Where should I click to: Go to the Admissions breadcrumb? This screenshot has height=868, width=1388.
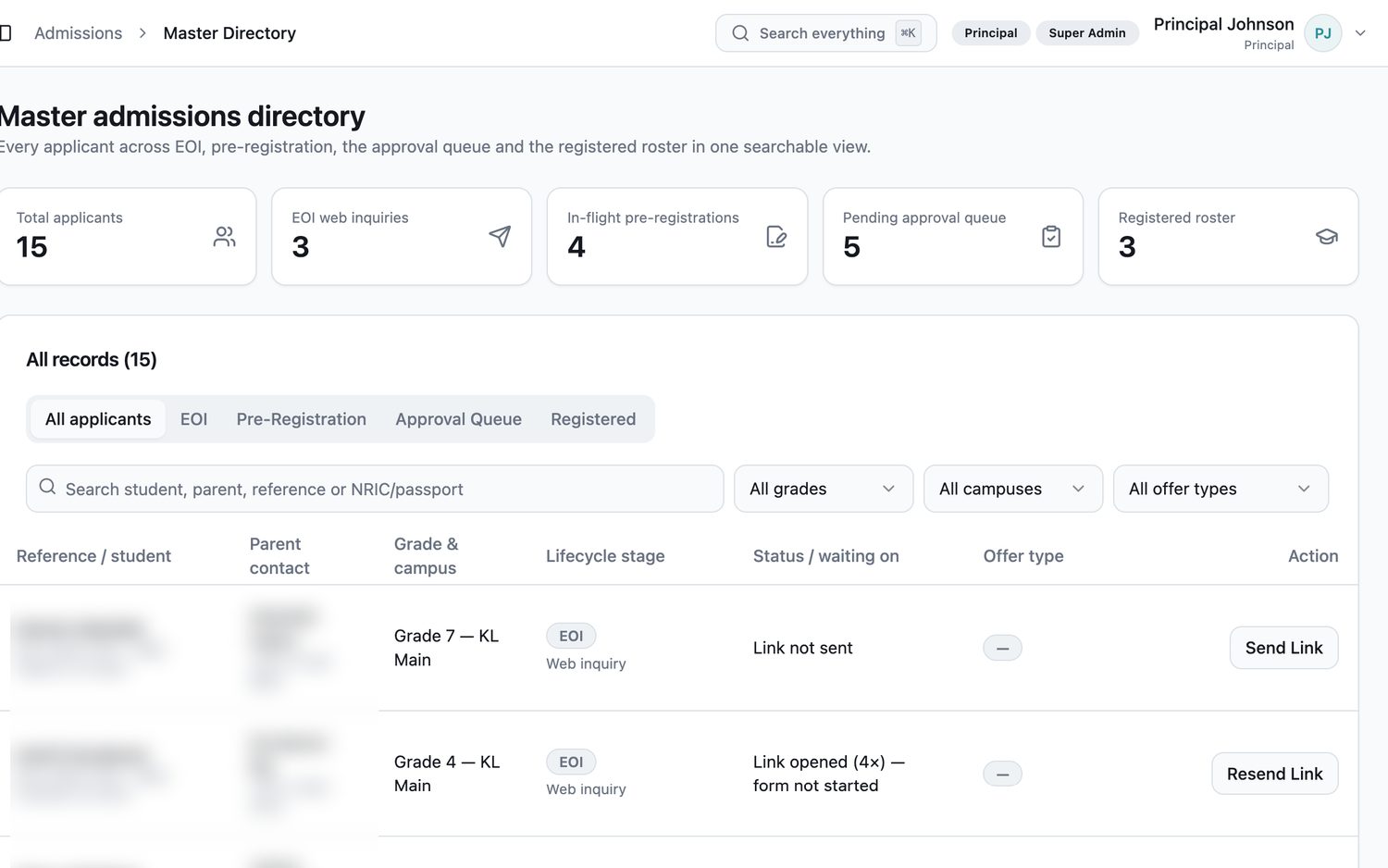point(78,33)
